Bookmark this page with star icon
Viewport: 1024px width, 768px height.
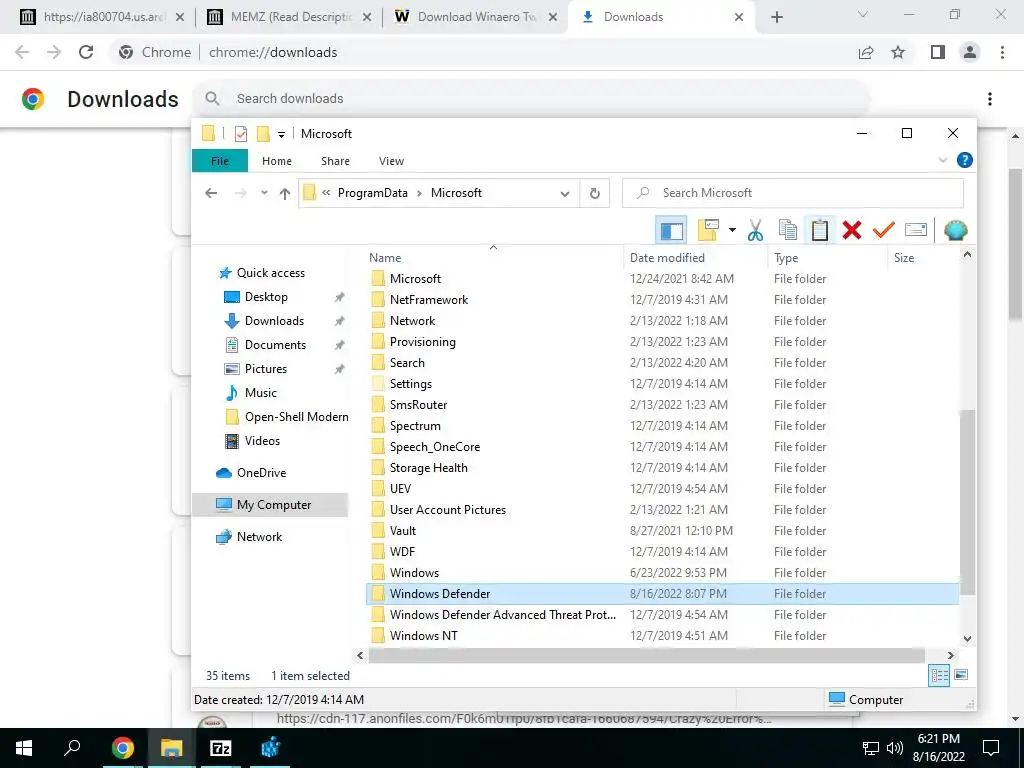click(898, 52)
